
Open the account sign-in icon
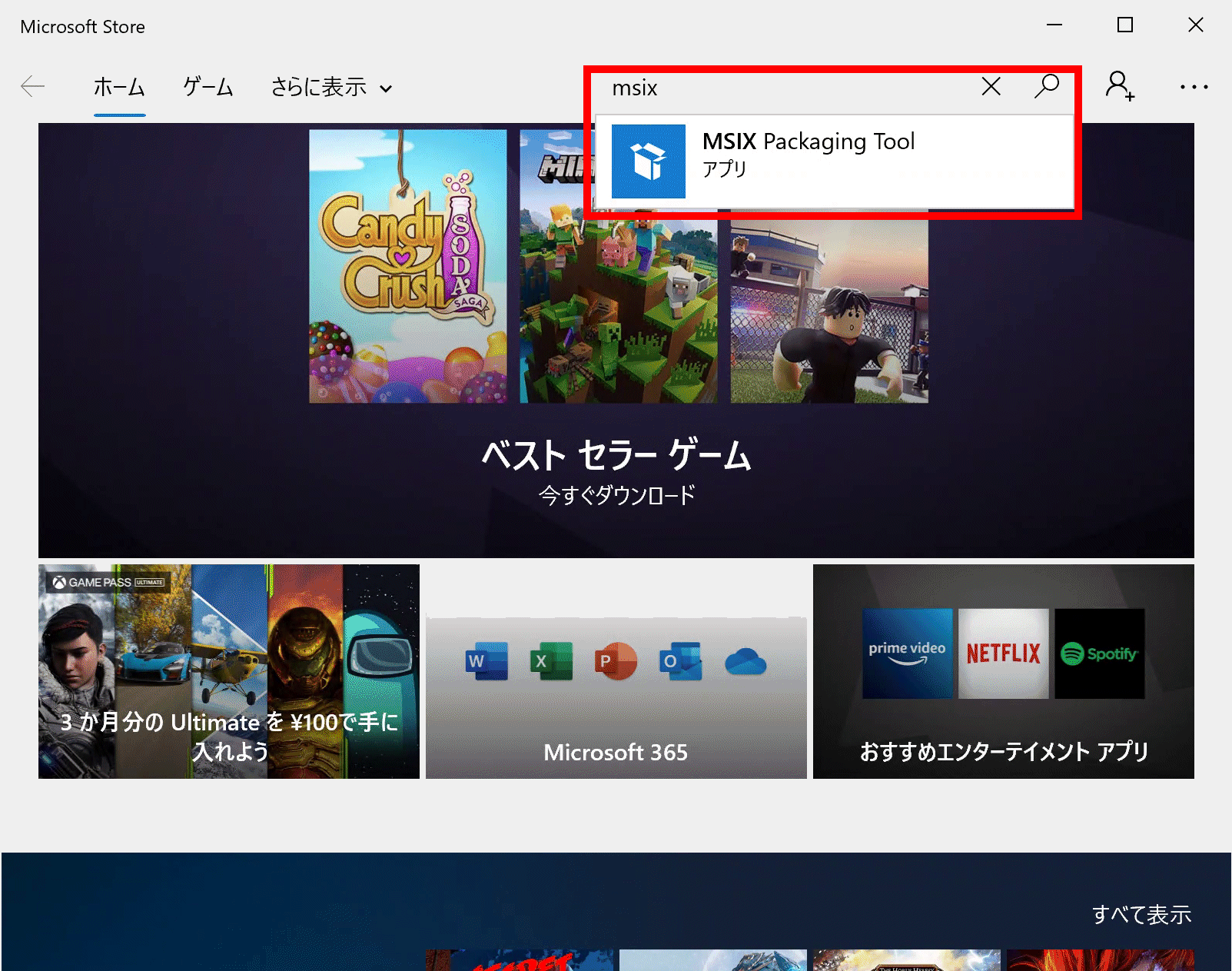(x=1120, y=86)
